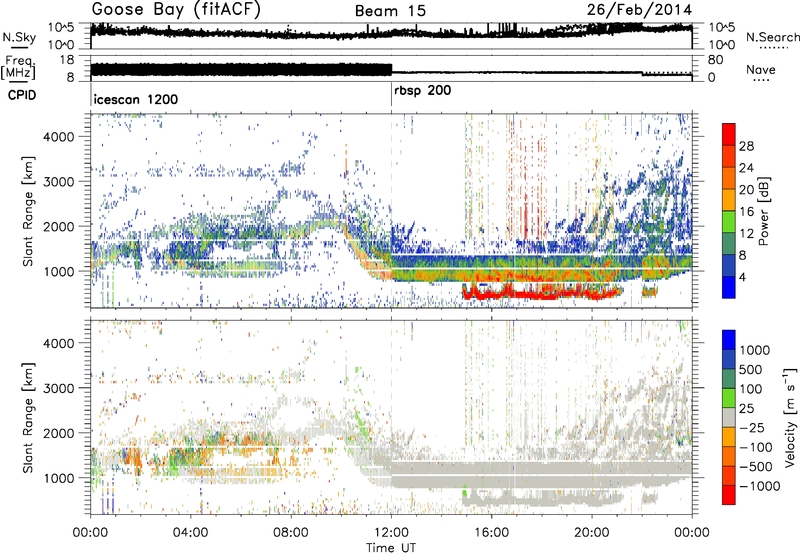
Task: Click the 'CPID' label
Action: 22,95
